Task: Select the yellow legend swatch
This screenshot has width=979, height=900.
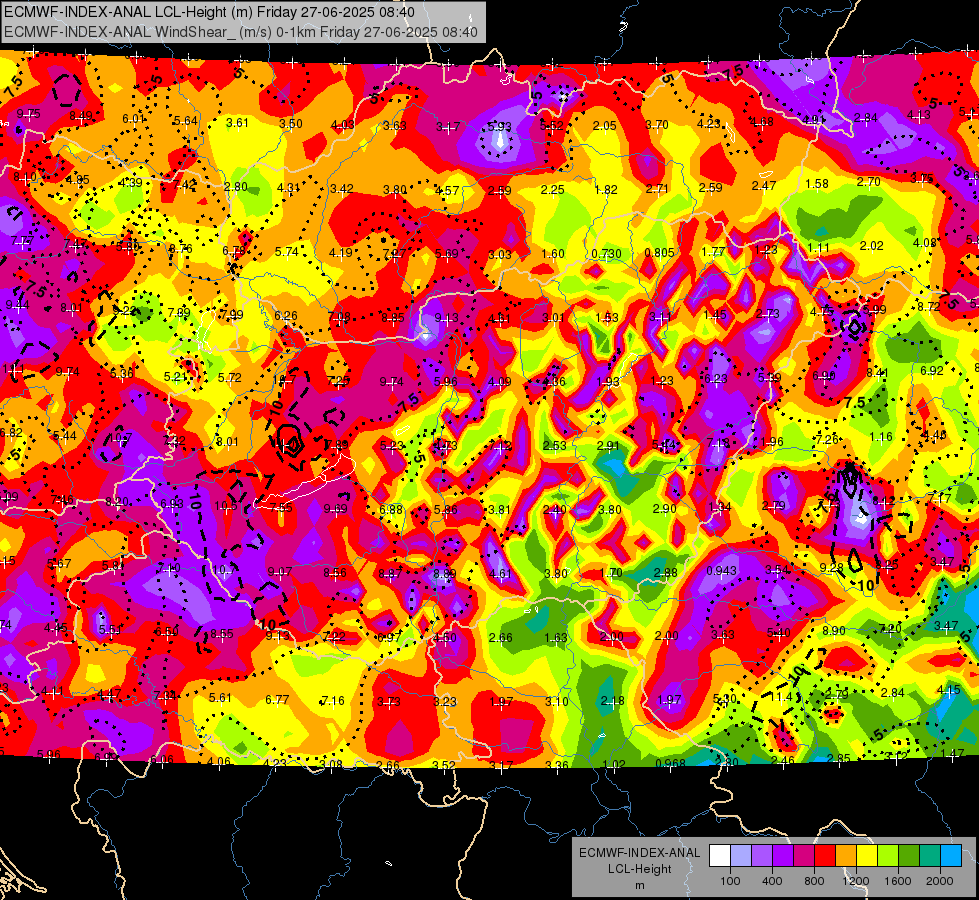Action: pos(867,856)
